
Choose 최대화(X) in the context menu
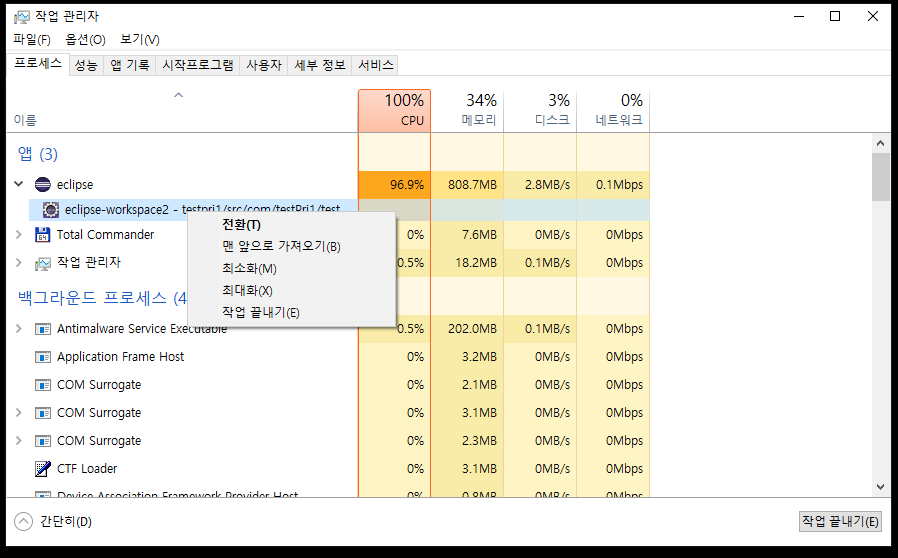pyautogui.click(x=292, y=290)
